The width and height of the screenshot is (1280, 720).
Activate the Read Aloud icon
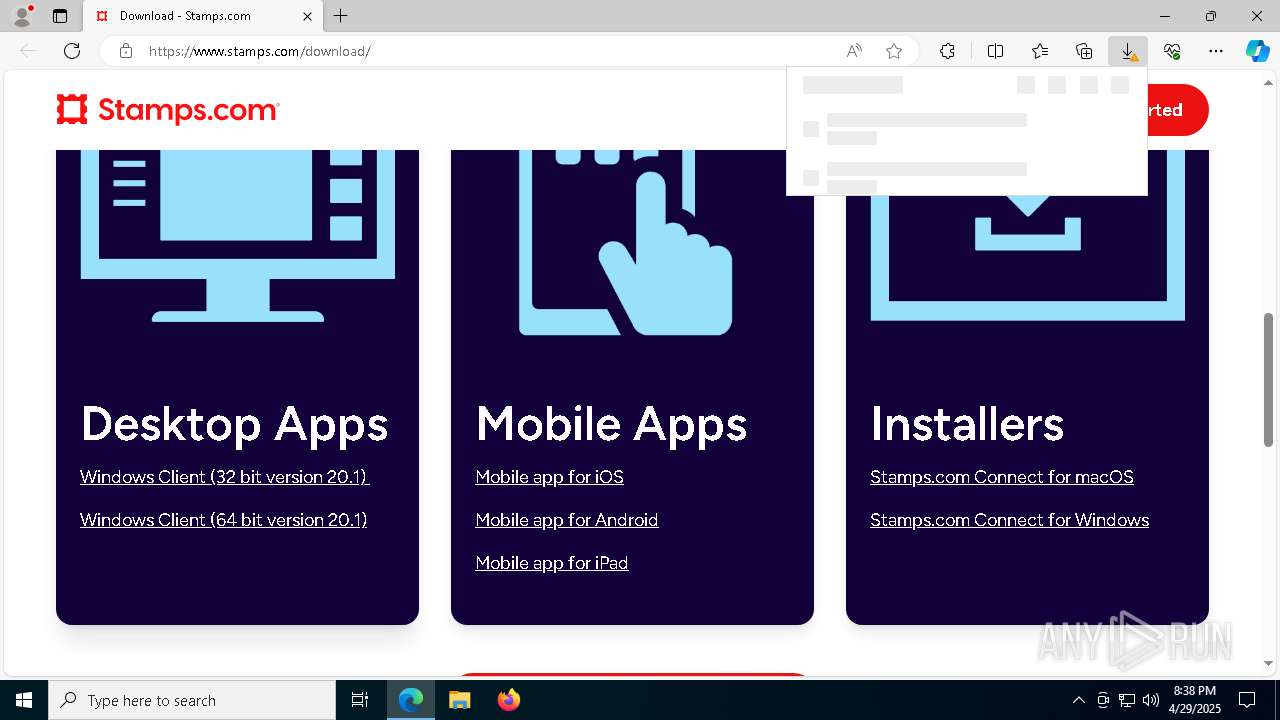coord(854,51)
